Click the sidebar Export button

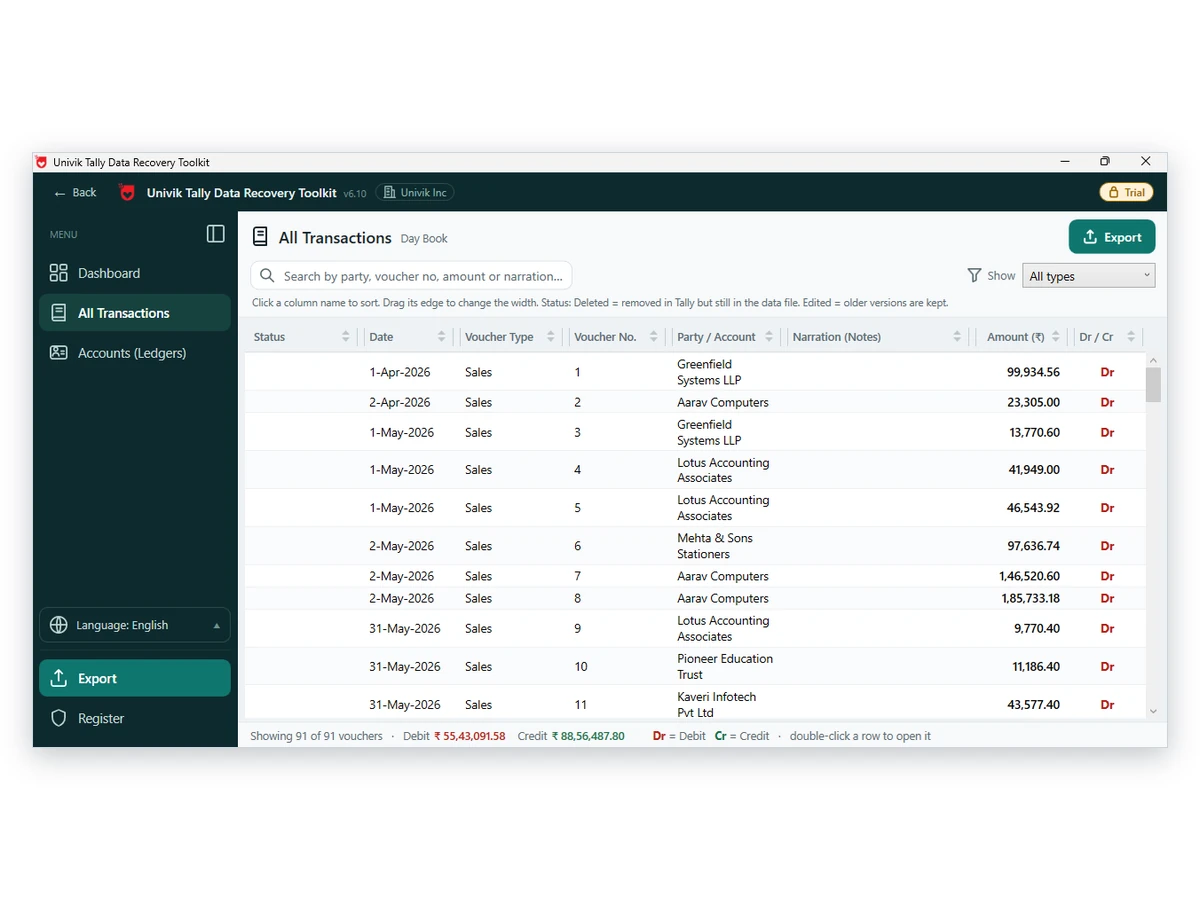coord(135,678)
